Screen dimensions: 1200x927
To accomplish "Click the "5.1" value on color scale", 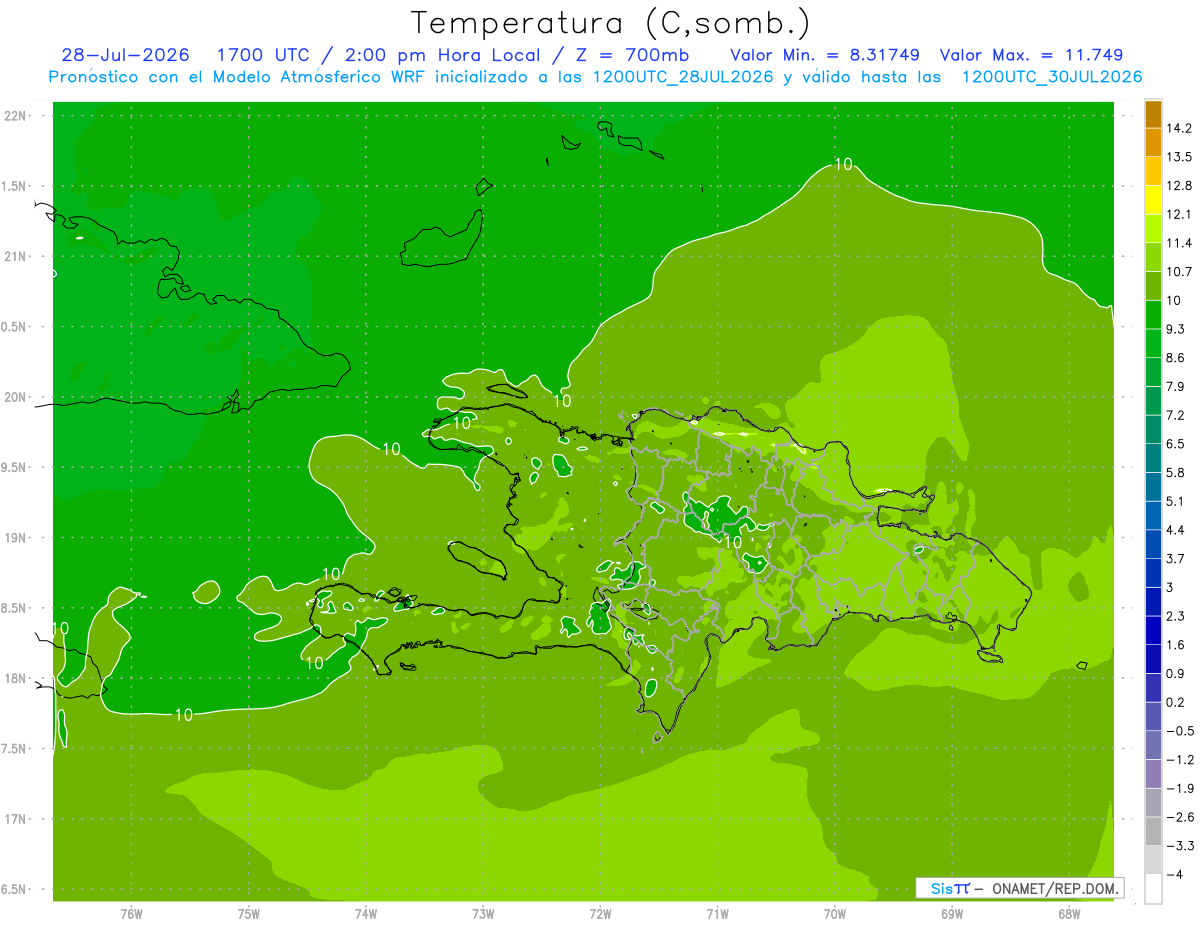I will tap(1176, 501).
